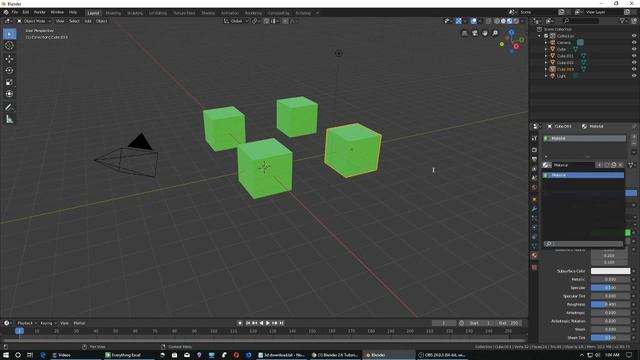Open the Modifiers wrench properties tab
Image resolution: width=640 pixels, height=360 pixels.
534,209
